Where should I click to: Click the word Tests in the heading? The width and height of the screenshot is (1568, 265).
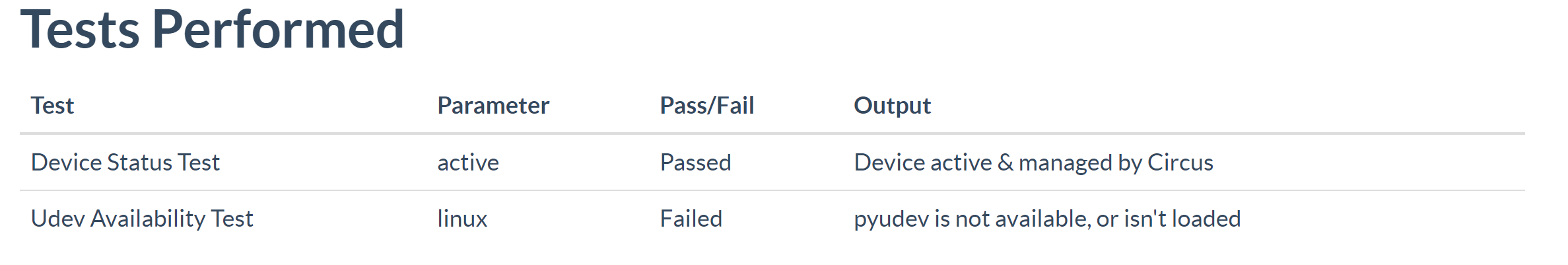[x=80, y=30]
